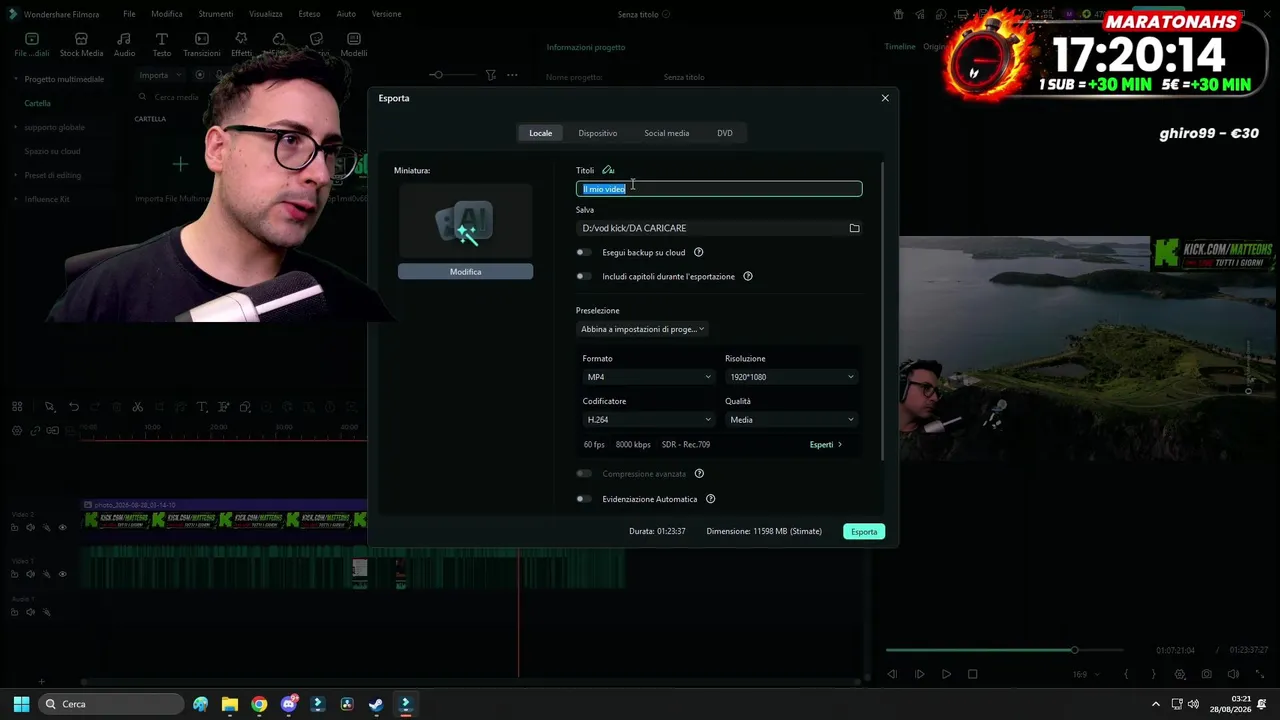Image resolution: width=1280 pixels, height=720 pixels.
Task: Open the Codificatore H.264 dropdown
Action: click(x=648, y=420)
